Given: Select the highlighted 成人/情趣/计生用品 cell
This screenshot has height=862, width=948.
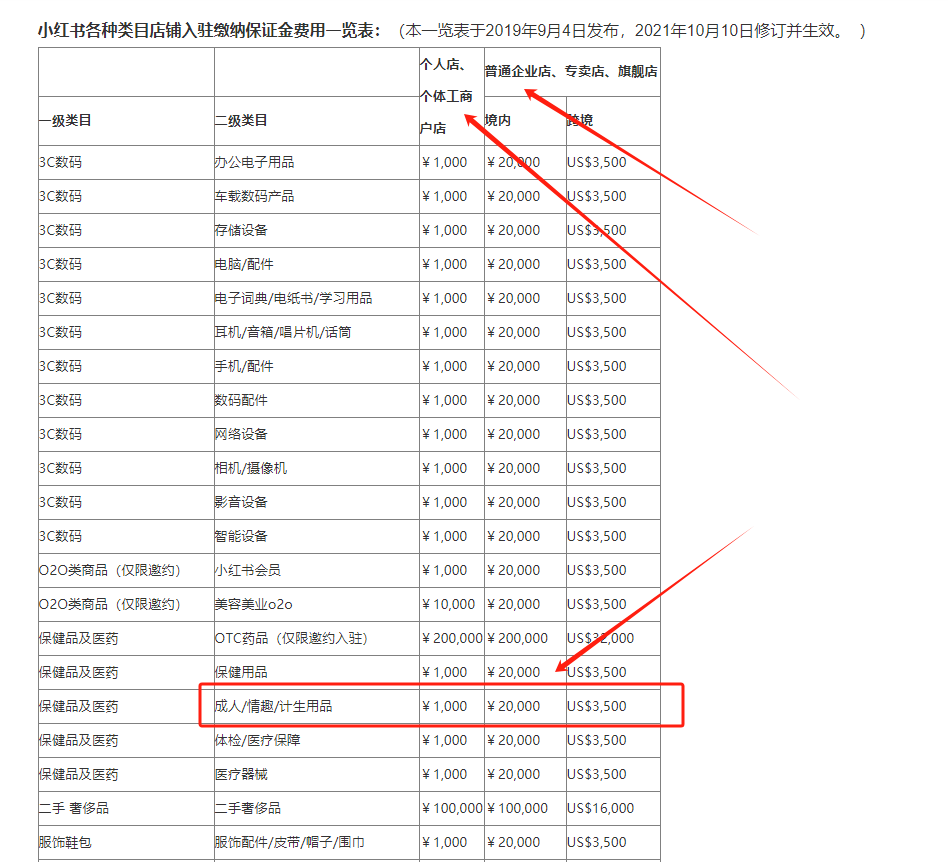Looking at the screenshot, I should pyautogui.click(x=273, y=706).
